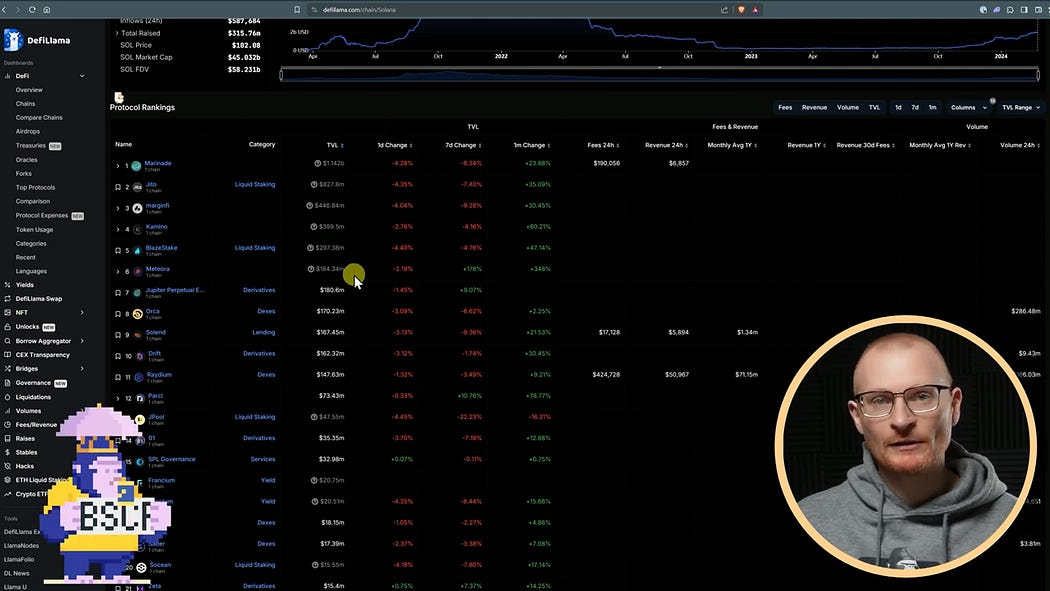Open the Jito protocol link
Screen dimensions: 1050x591
tap(151, 184)
